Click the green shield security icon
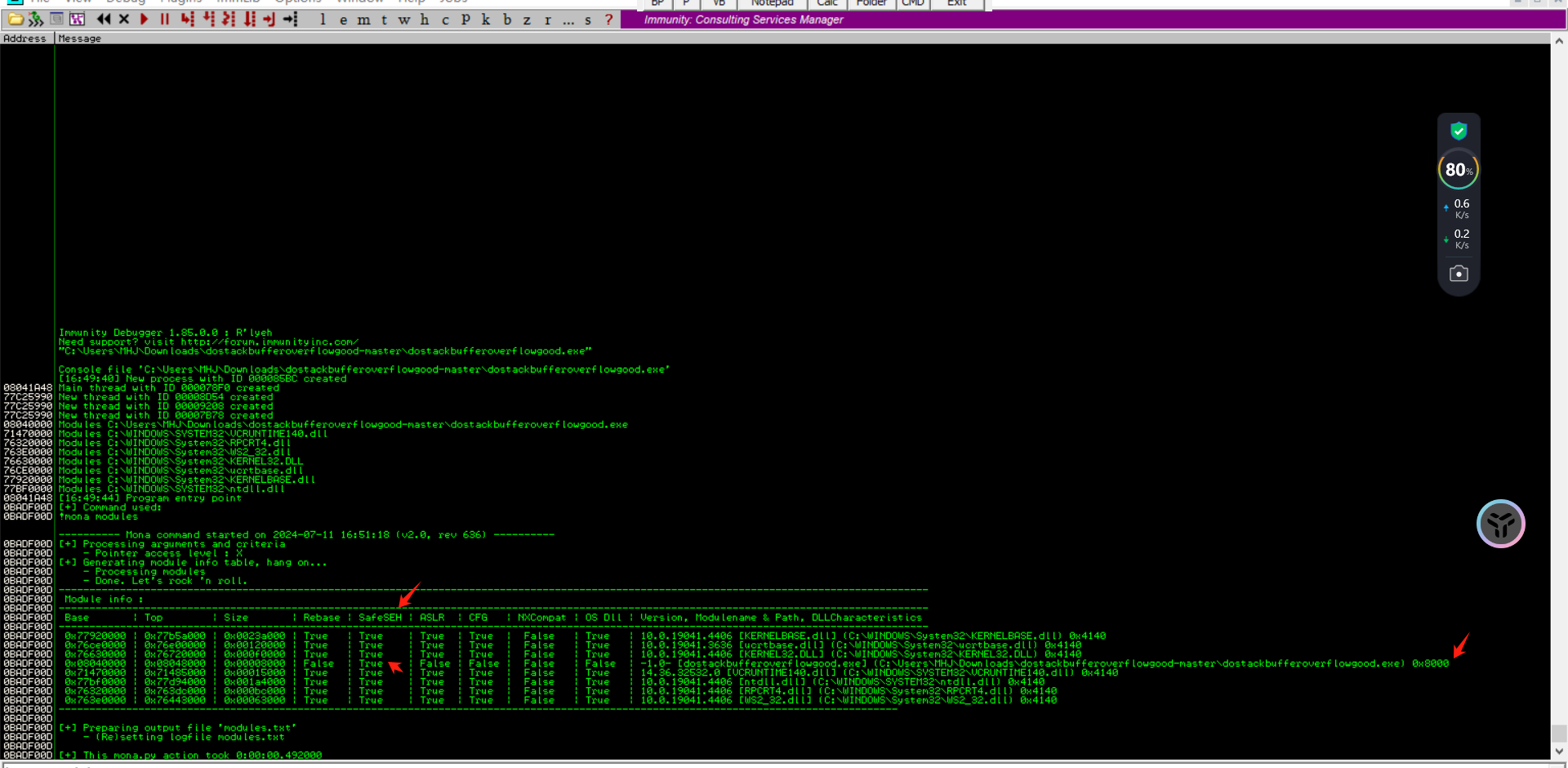 tap(1459, 131)
